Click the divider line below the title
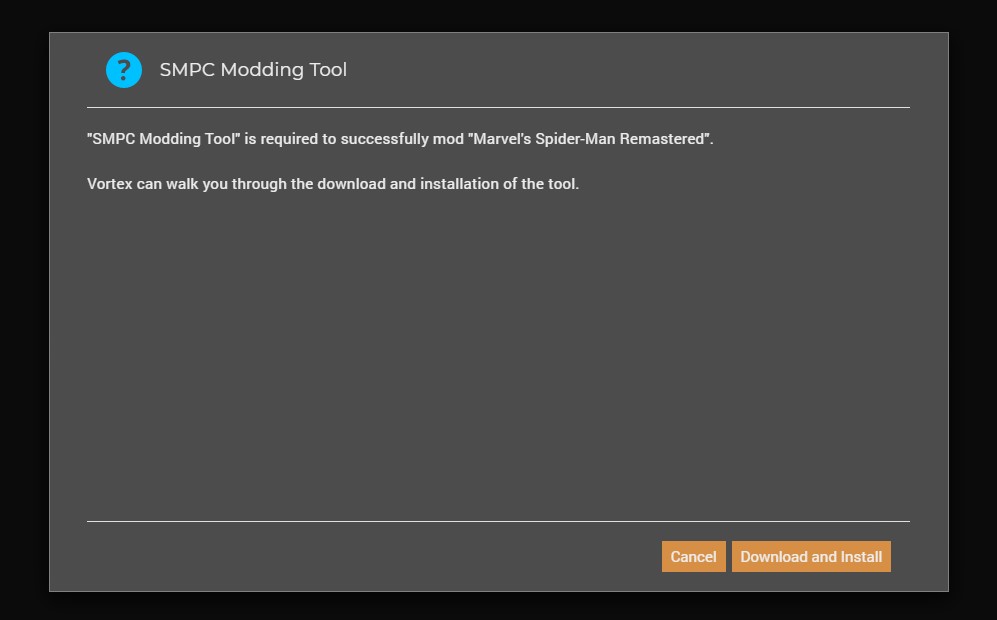The height and width of the screenshot is (620, 997). (x=499, y=103)
